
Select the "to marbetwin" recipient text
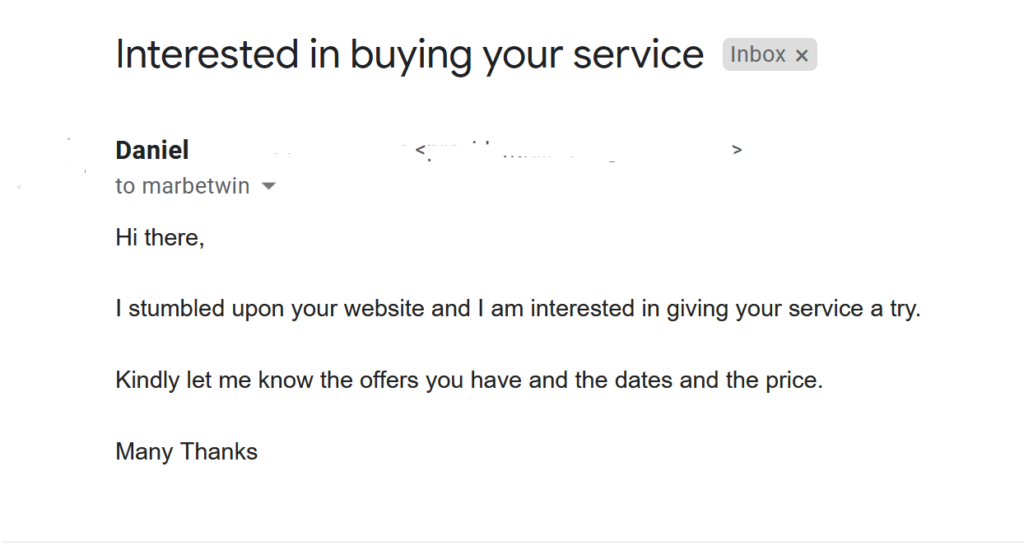(182, 186)
